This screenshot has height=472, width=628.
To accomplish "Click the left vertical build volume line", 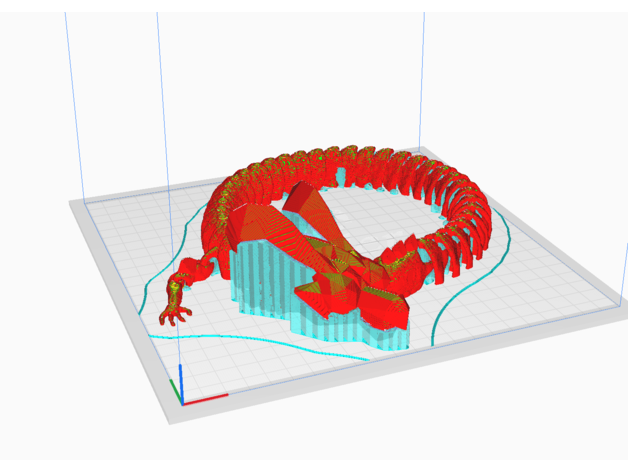I will coord(161,100).
